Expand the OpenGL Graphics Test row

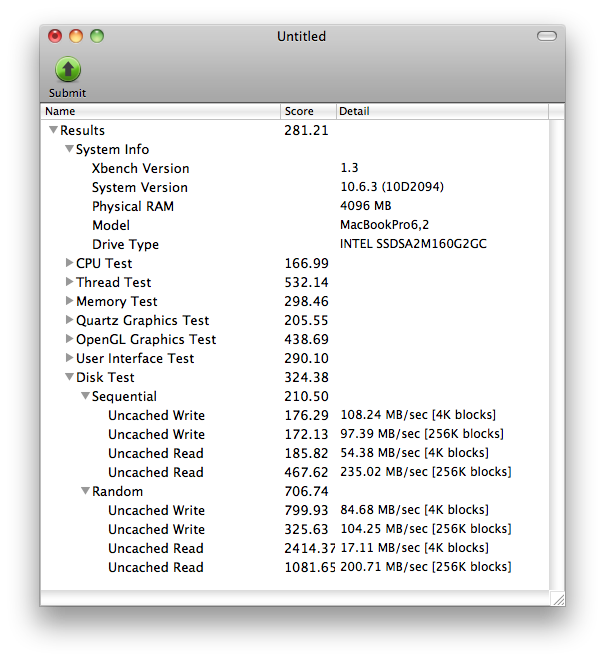coord(70,339)
